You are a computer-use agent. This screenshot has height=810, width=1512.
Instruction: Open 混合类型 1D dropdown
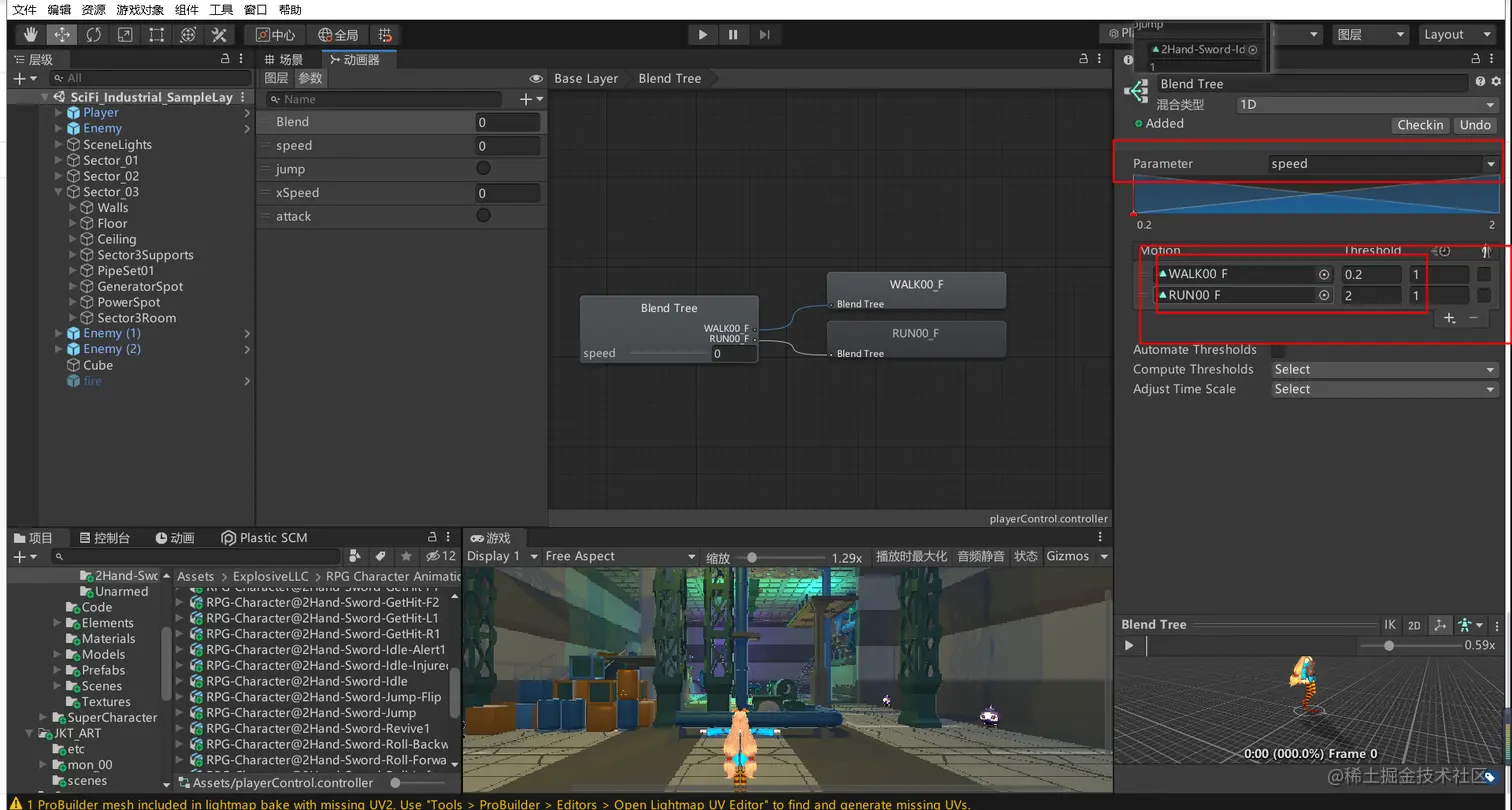1367,105
